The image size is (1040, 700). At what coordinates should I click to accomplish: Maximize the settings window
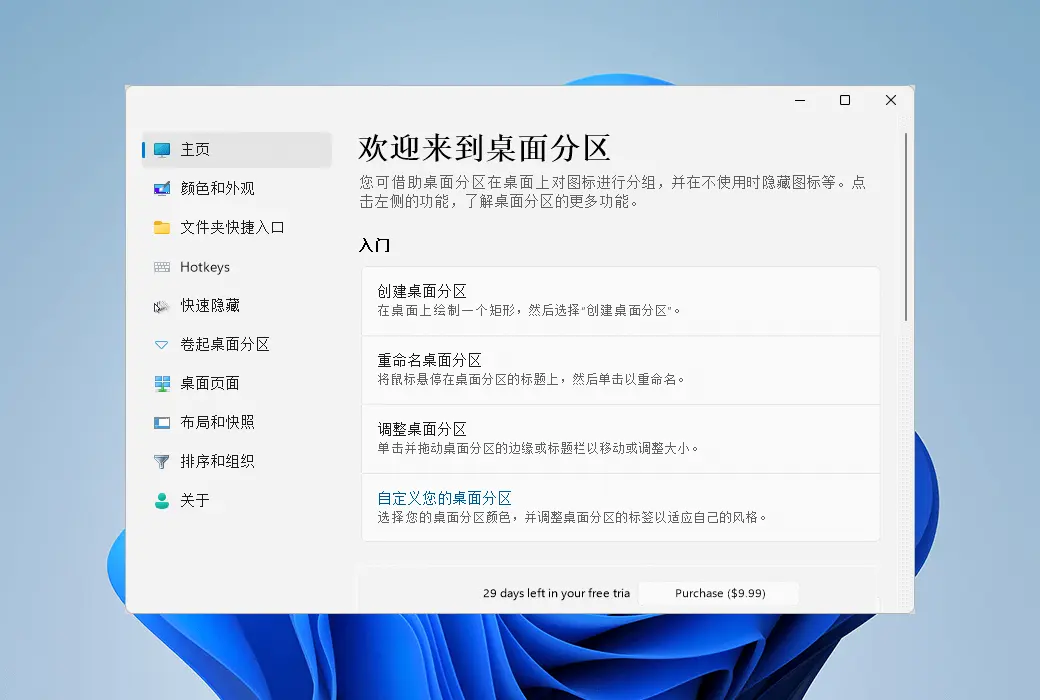(x=845, y=100)
